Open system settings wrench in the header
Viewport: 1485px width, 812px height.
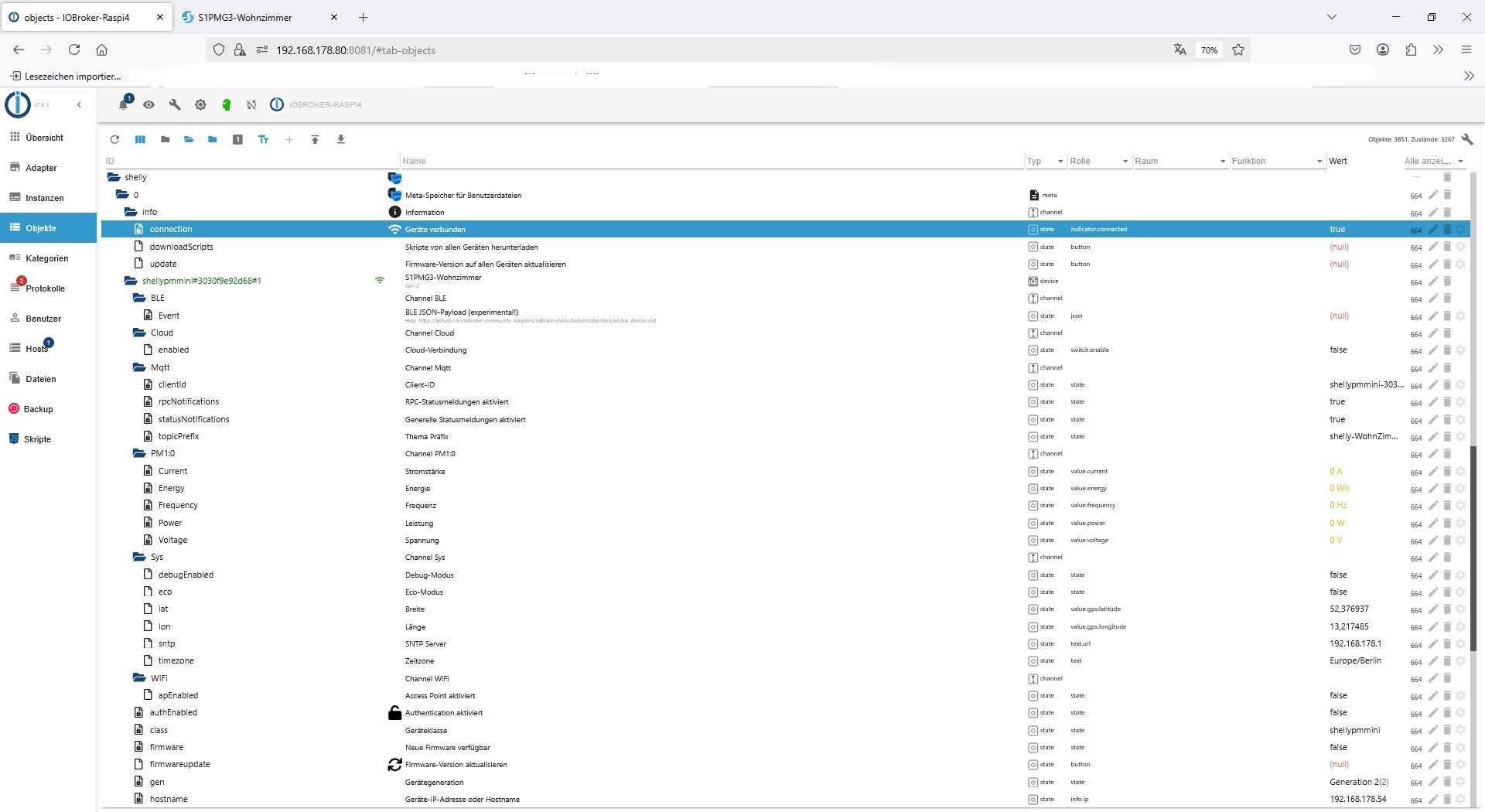point(175,104)
